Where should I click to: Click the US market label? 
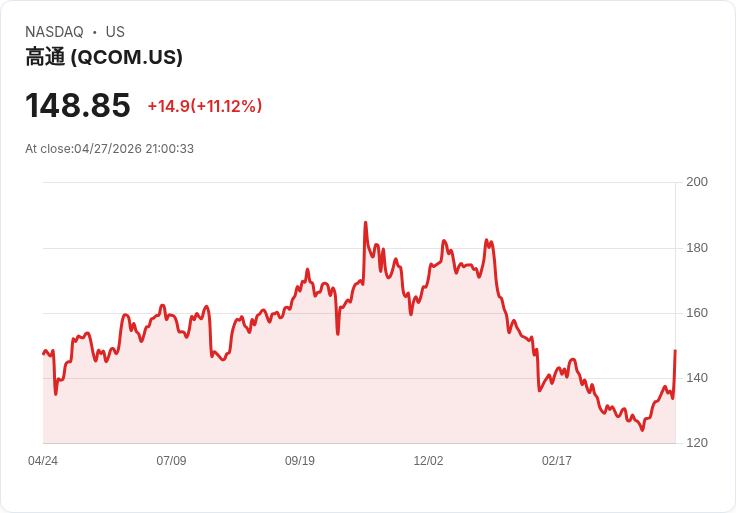(115, 32)
